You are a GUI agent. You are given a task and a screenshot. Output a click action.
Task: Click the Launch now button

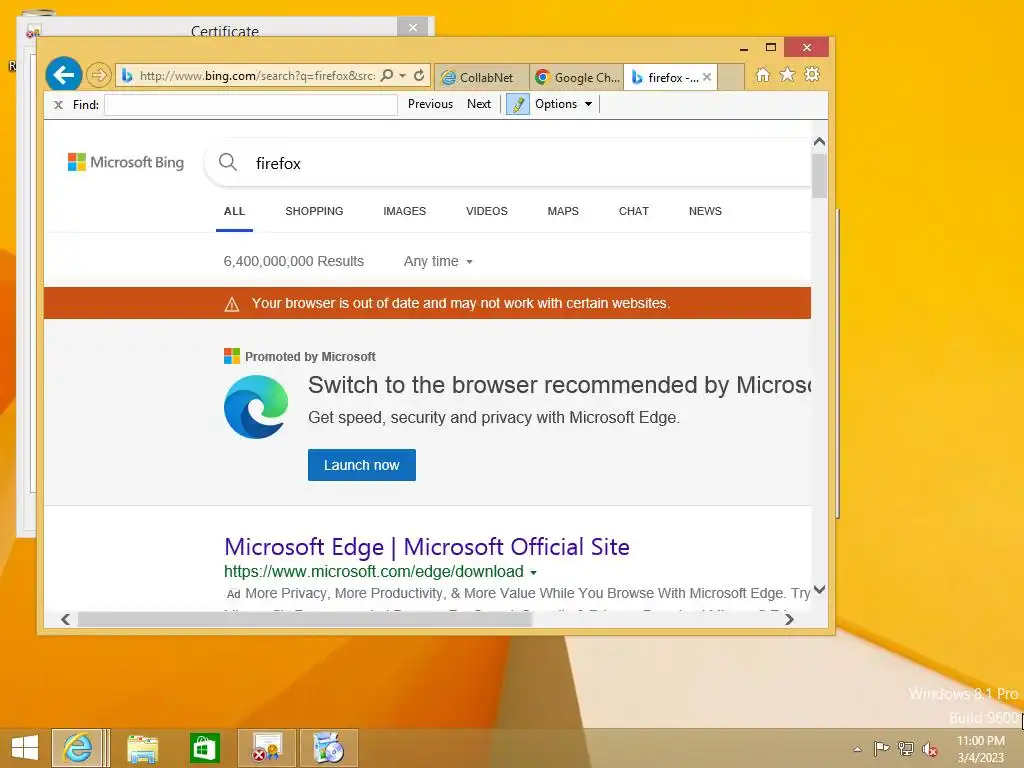[x=362, y=465]
